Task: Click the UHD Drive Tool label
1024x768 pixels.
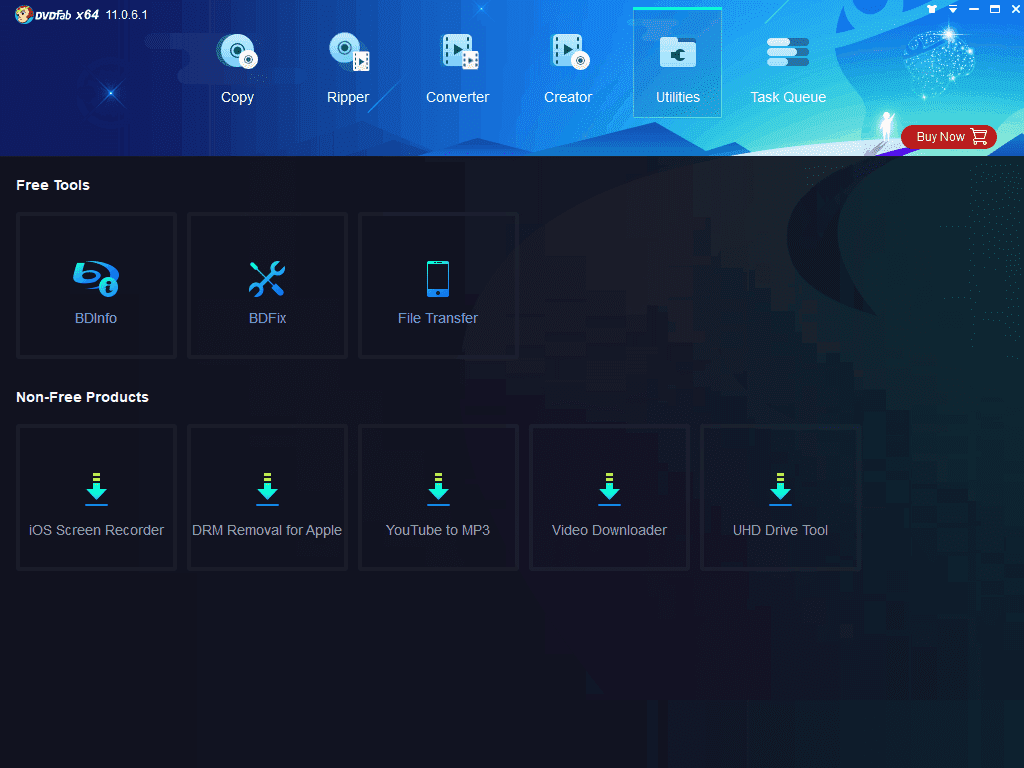Action: (x=780, y=530)
